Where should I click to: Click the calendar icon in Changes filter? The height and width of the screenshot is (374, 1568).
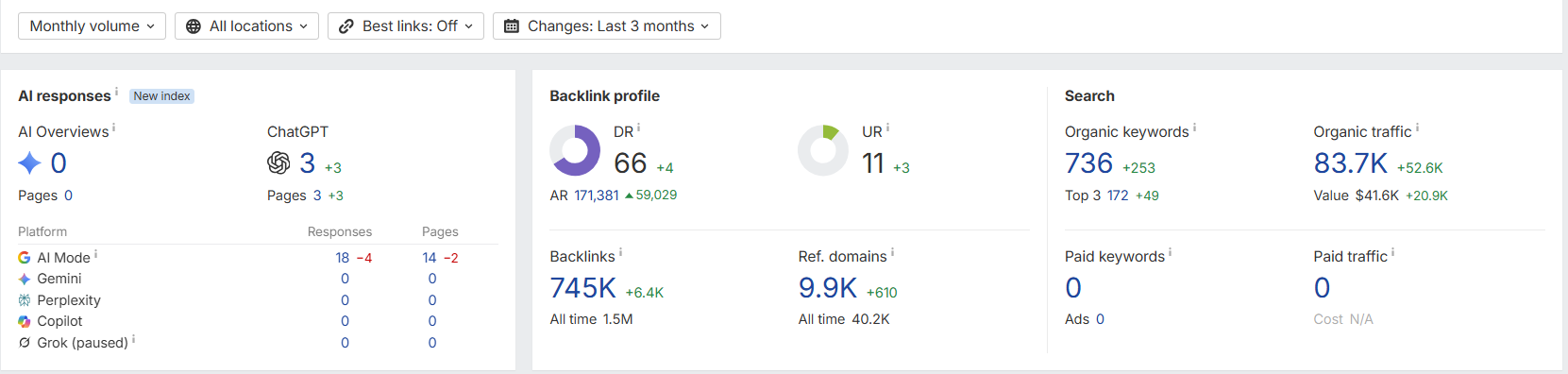coord(512,26)
